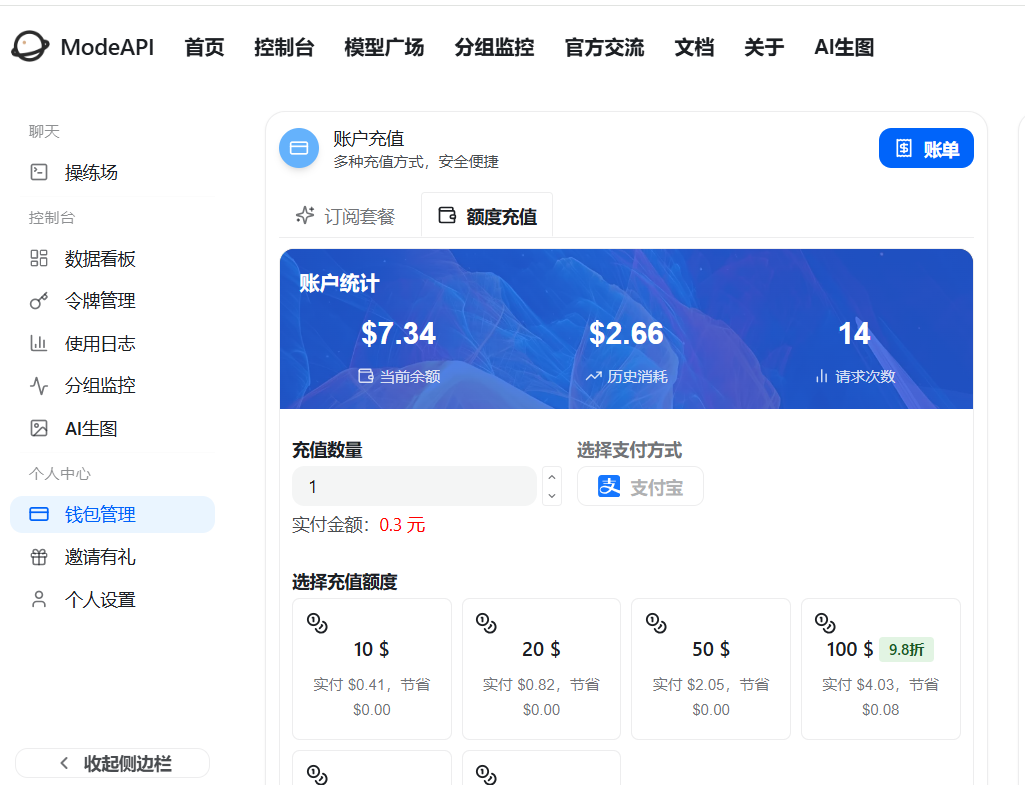
Task: Click the ModeAPI brand name text
Action: point(107,47)
